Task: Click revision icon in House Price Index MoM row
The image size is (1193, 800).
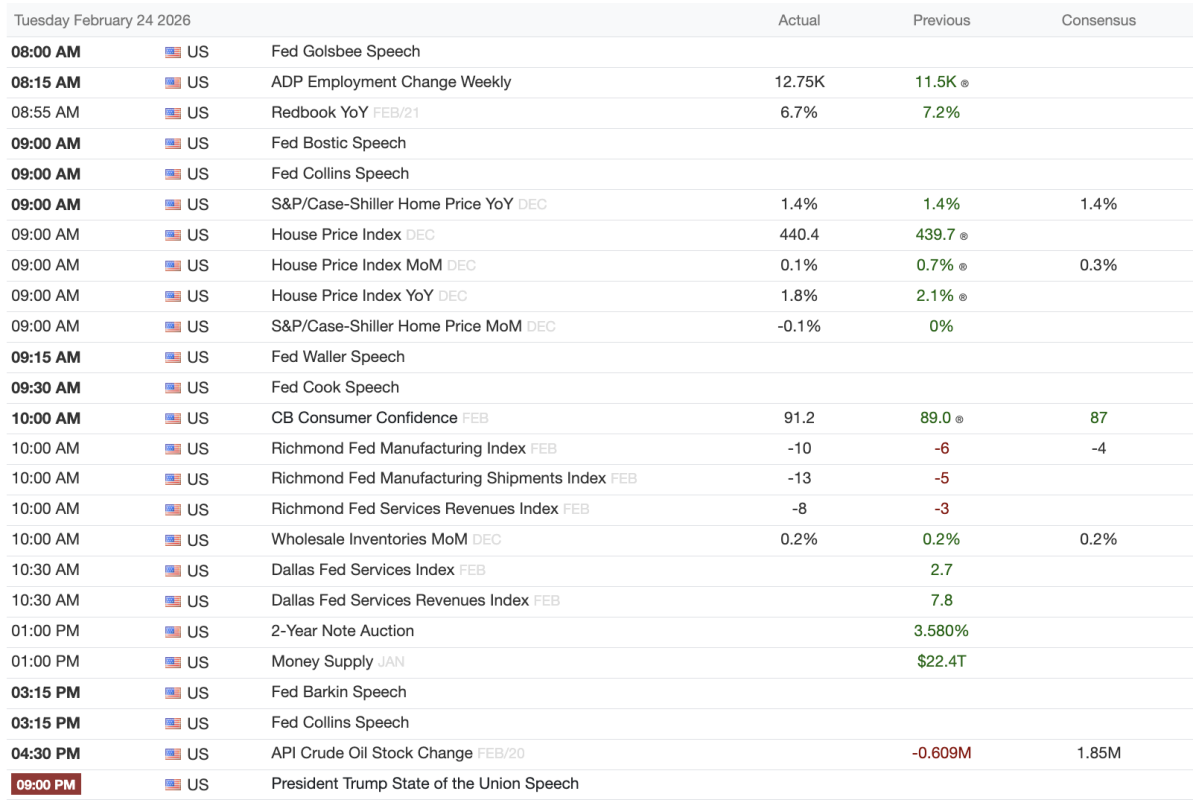Action: click(x=964, y=266)
